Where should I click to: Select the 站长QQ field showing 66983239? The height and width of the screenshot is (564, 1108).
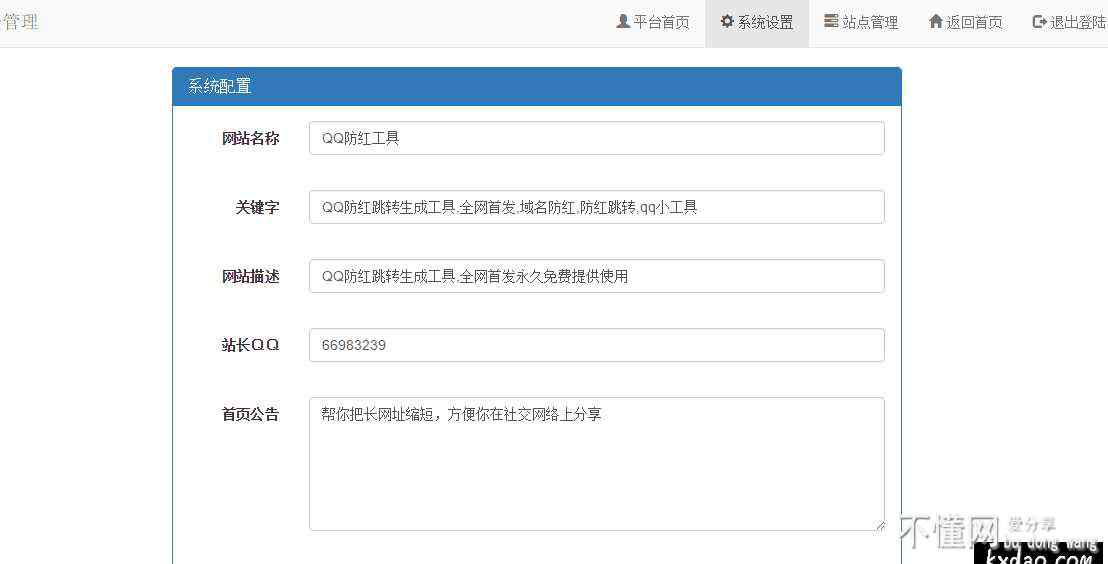click(x=596, y=345)
